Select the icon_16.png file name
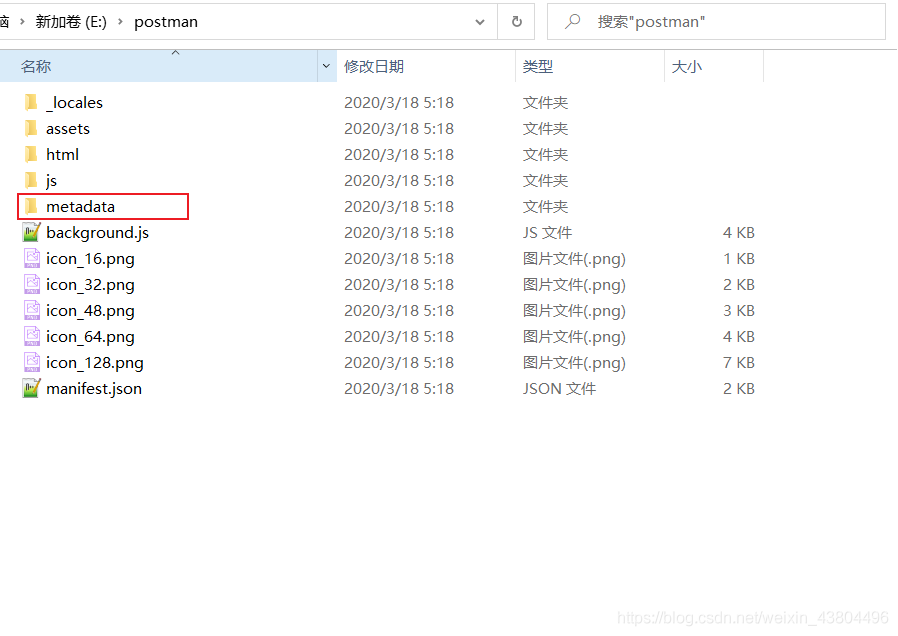Screen dimensions: 898x636 coord(90,259)
